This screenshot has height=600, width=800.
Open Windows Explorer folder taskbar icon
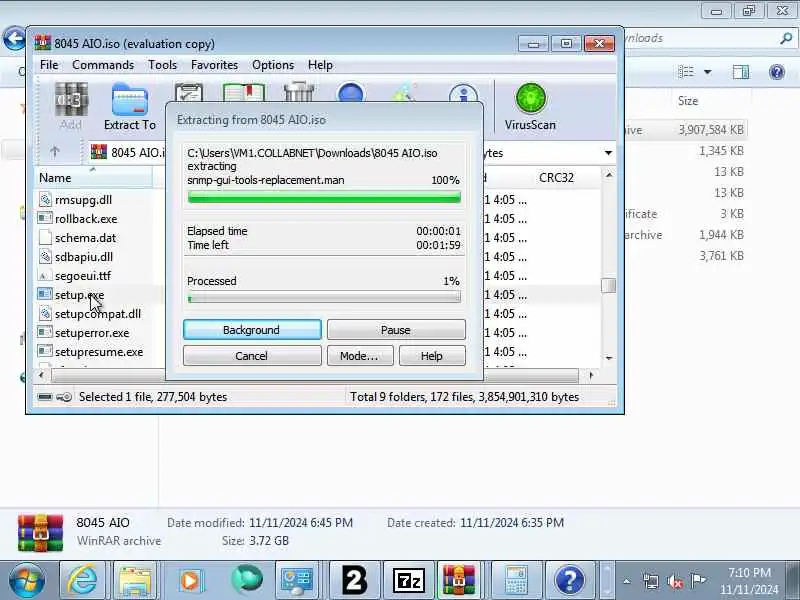coord(135,580)
